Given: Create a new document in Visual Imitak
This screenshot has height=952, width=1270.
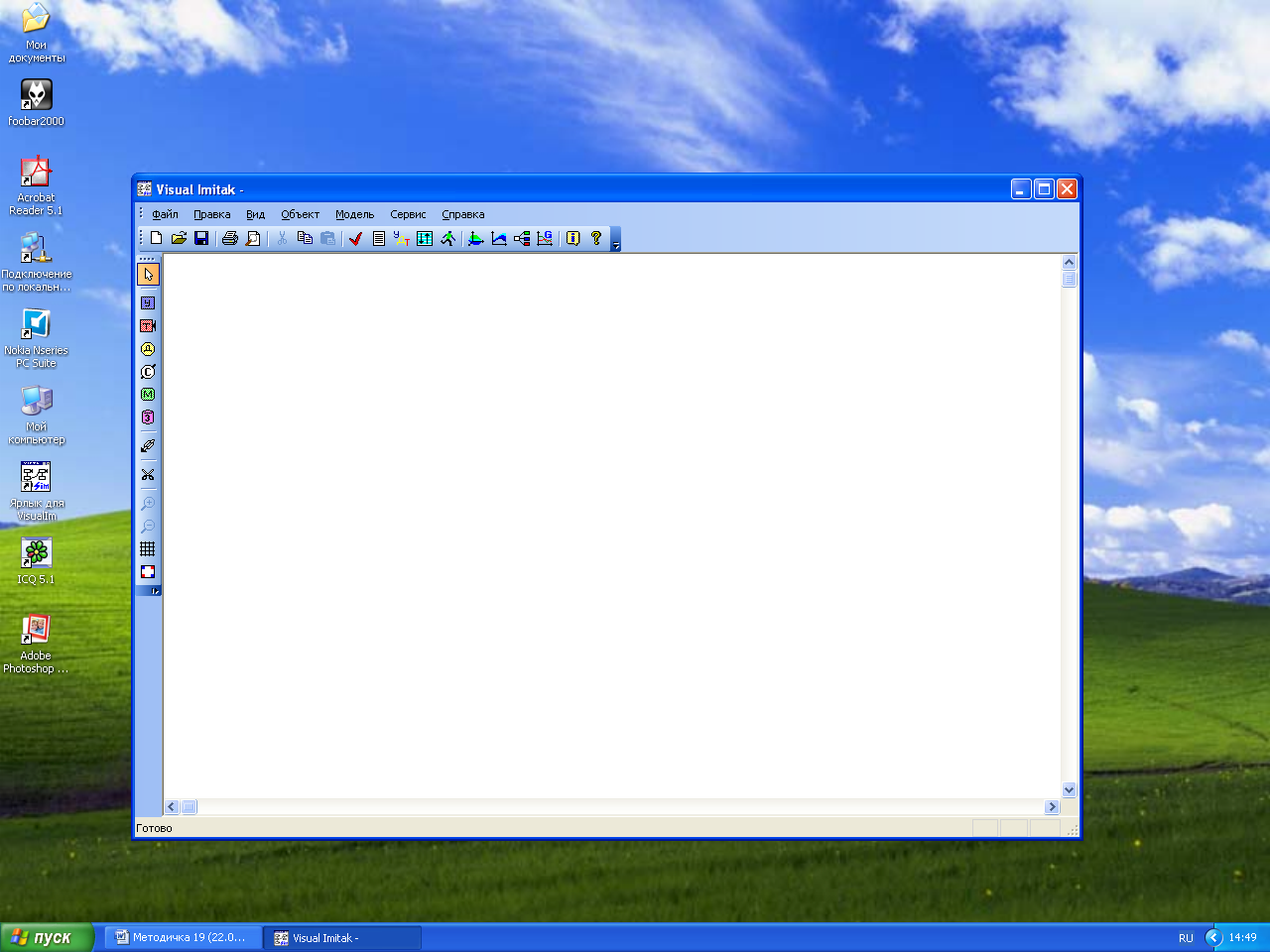Looking at the screenshot, I should click(x=156, y=238).
